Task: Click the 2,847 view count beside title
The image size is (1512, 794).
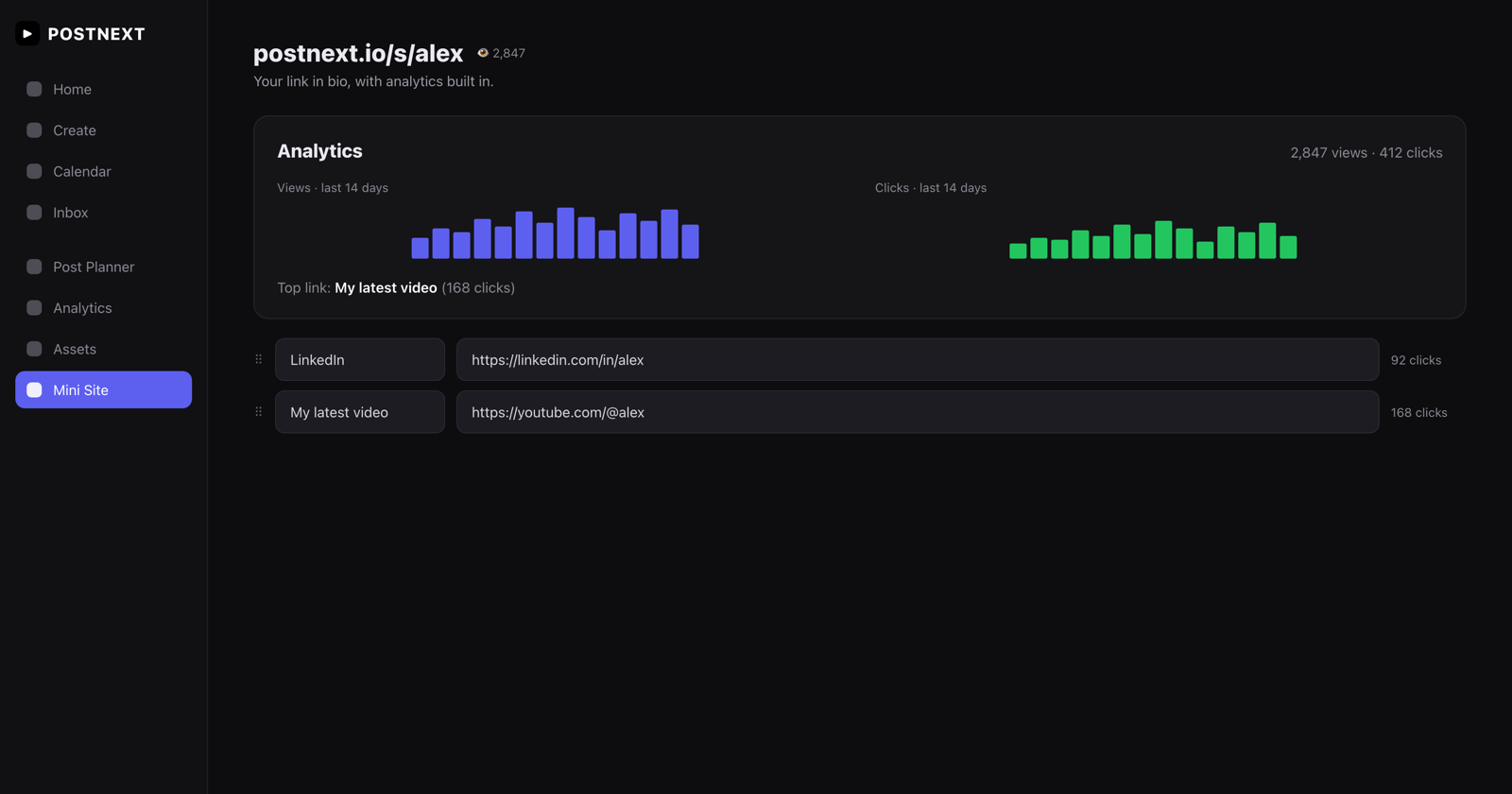Action: click(509, 53)
